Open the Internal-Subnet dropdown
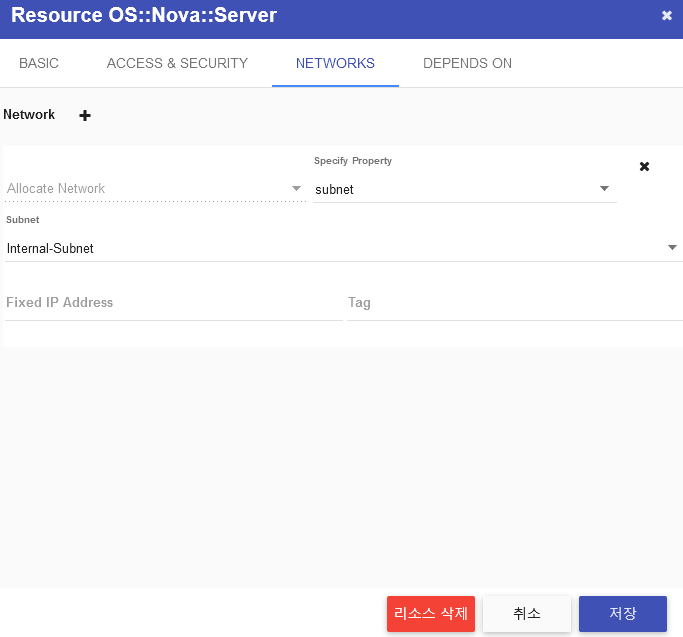 click(x=343, y=248)
